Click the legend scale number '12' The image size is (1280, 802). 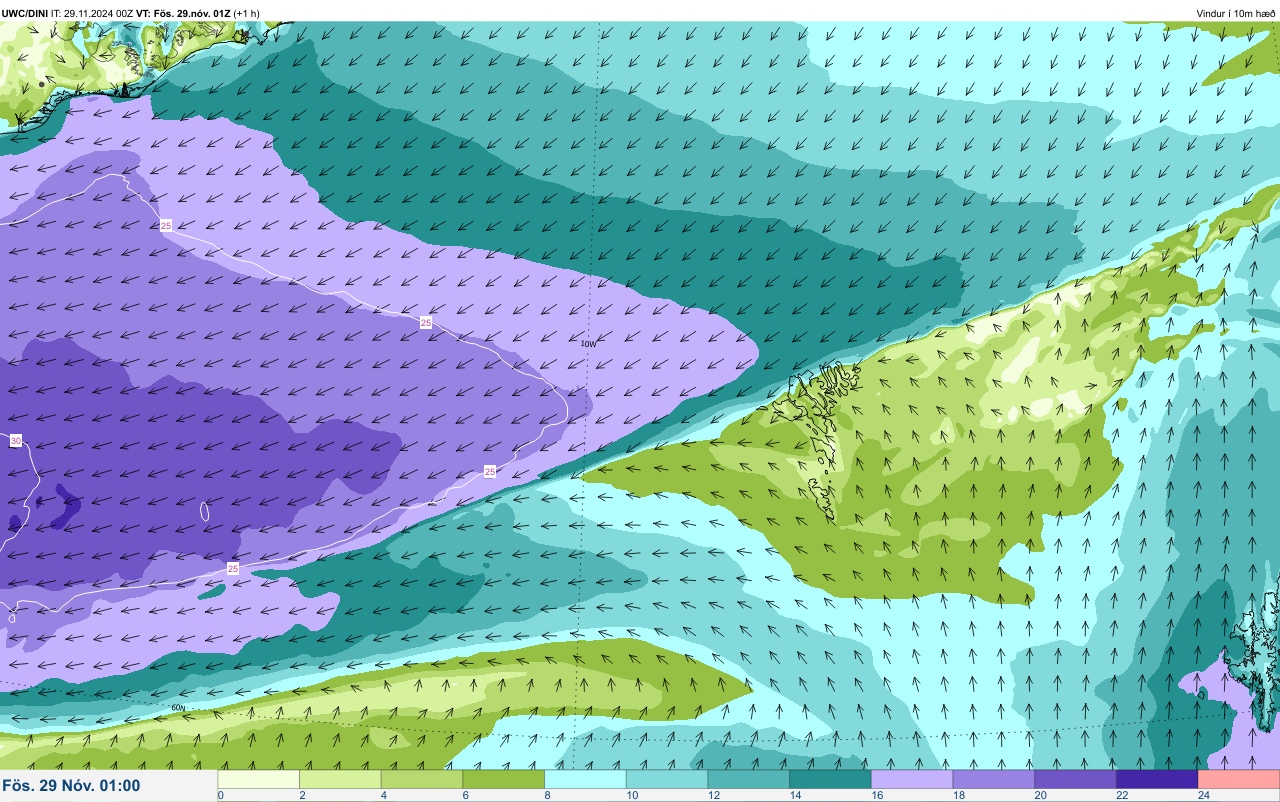[712, 796]
